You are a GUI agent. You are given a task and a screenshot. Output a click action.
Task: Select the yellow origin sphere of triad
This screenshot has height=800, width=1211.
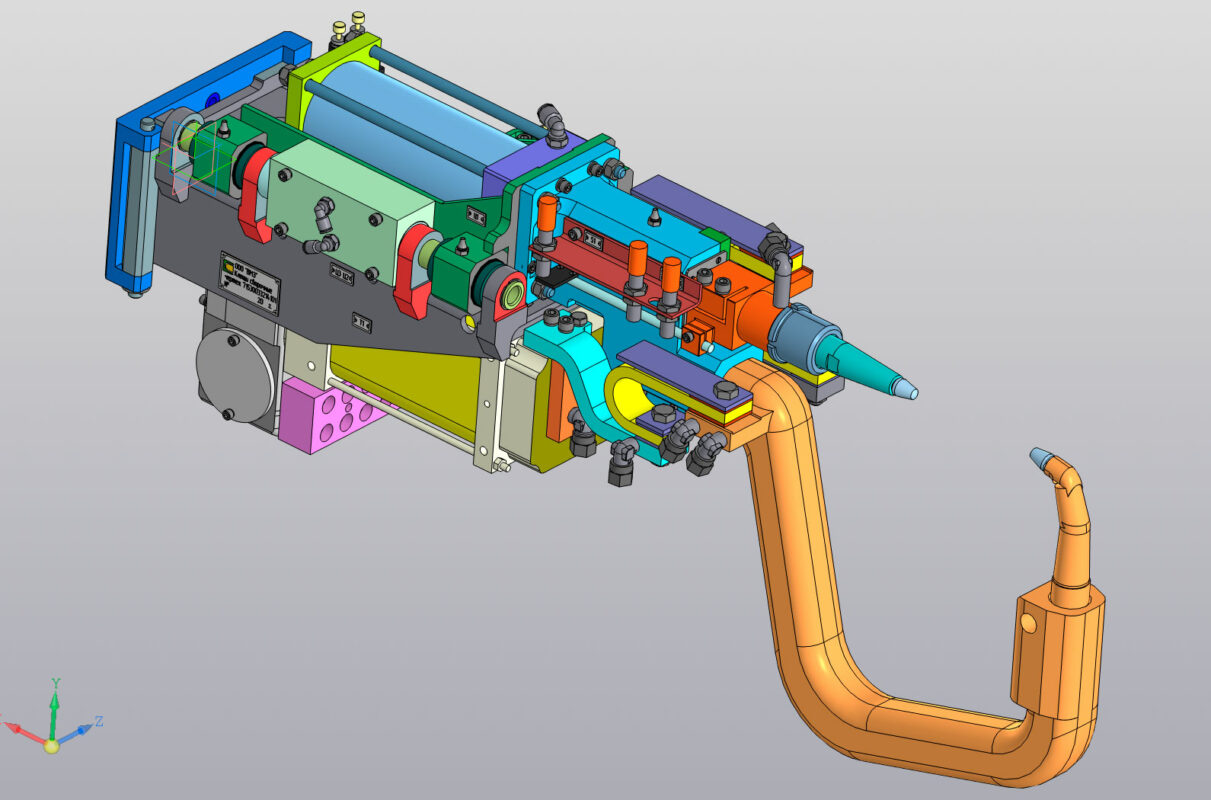51,745
